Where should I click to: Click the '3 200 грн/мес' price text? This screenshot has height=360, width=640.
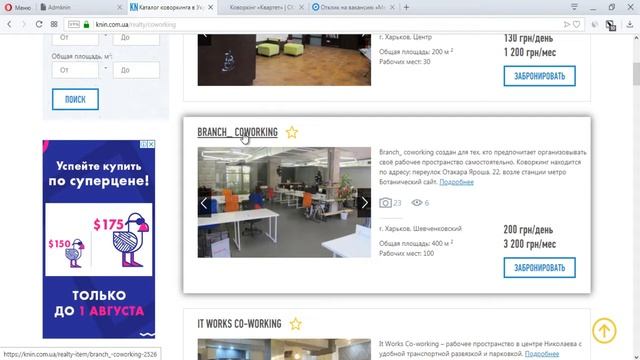pyautogui.click(x=529, y=244)
